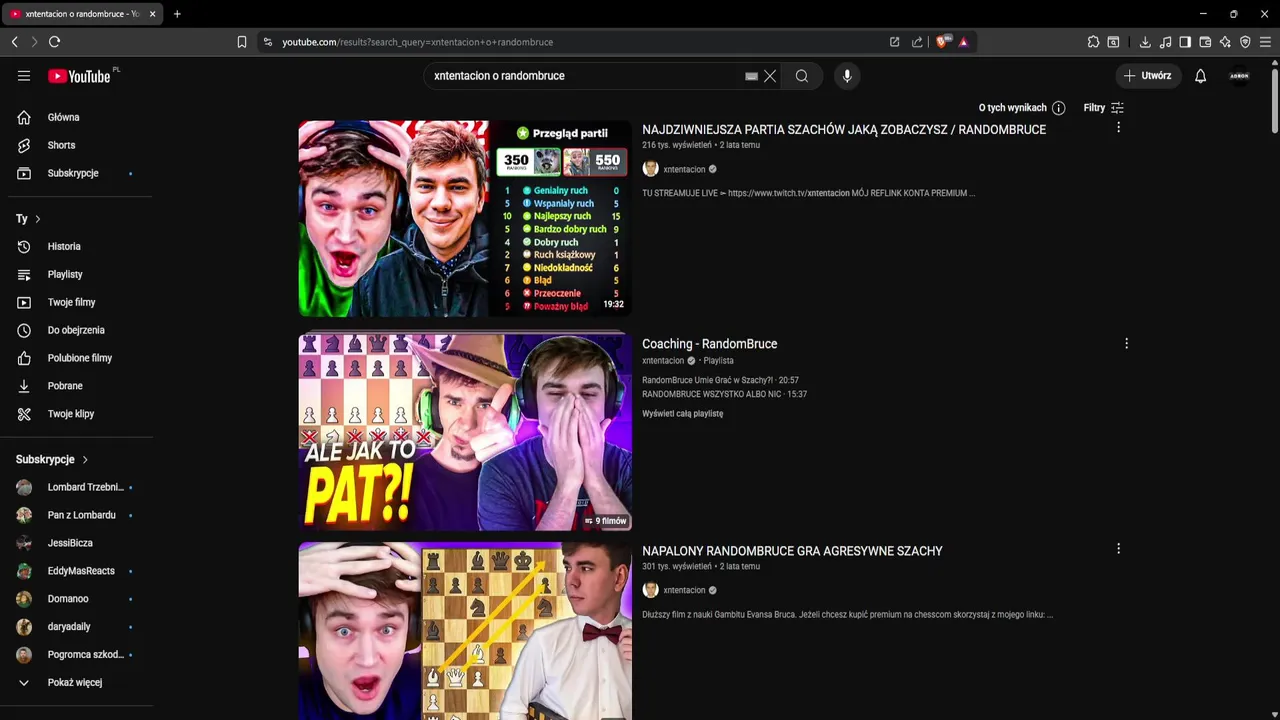
Task: Open the Brave Shields lion icon
Action: tap(942, 42)
